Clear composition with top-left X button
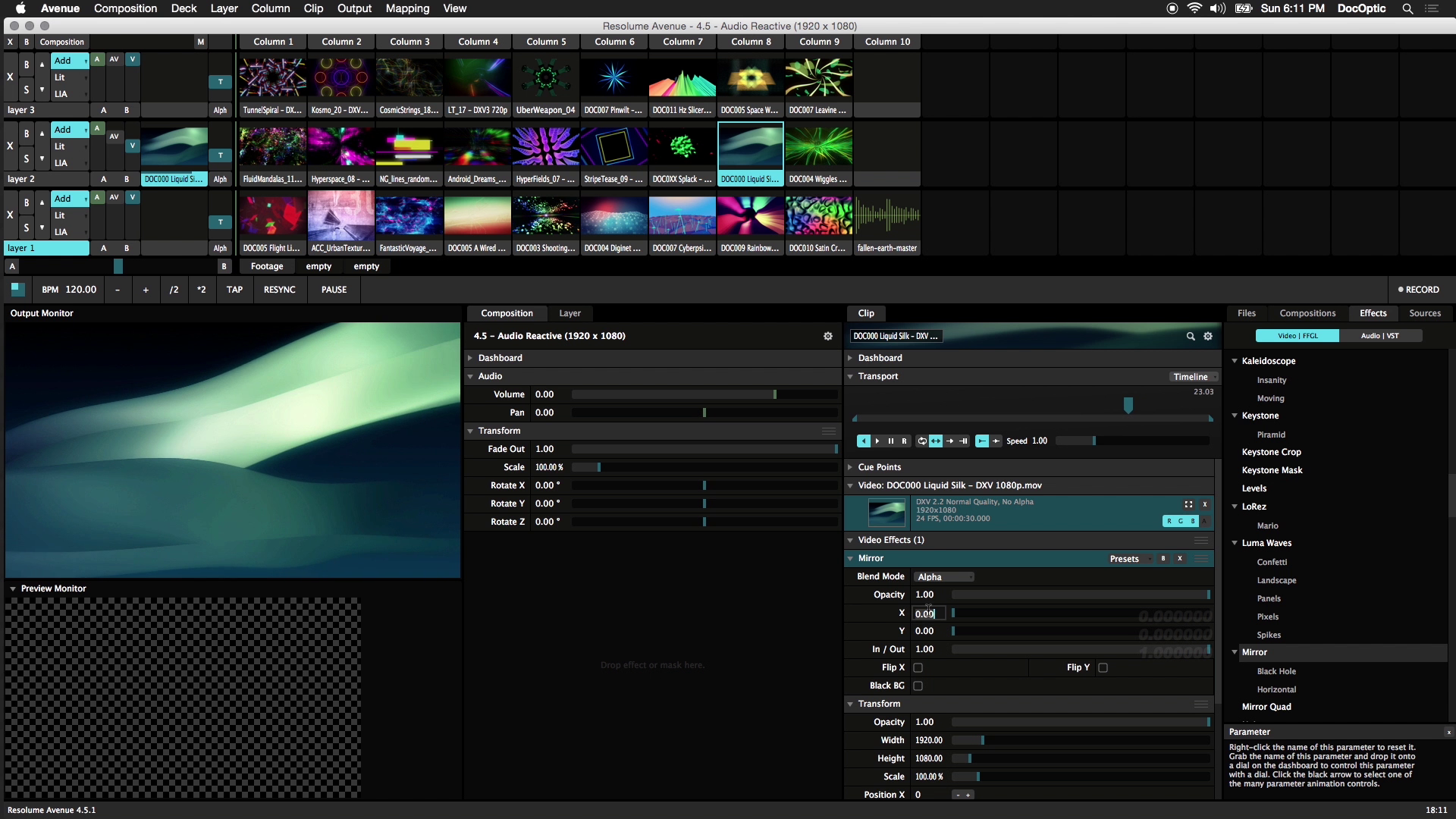Viewport: 1456px width, 819px height. pos(10,42)
